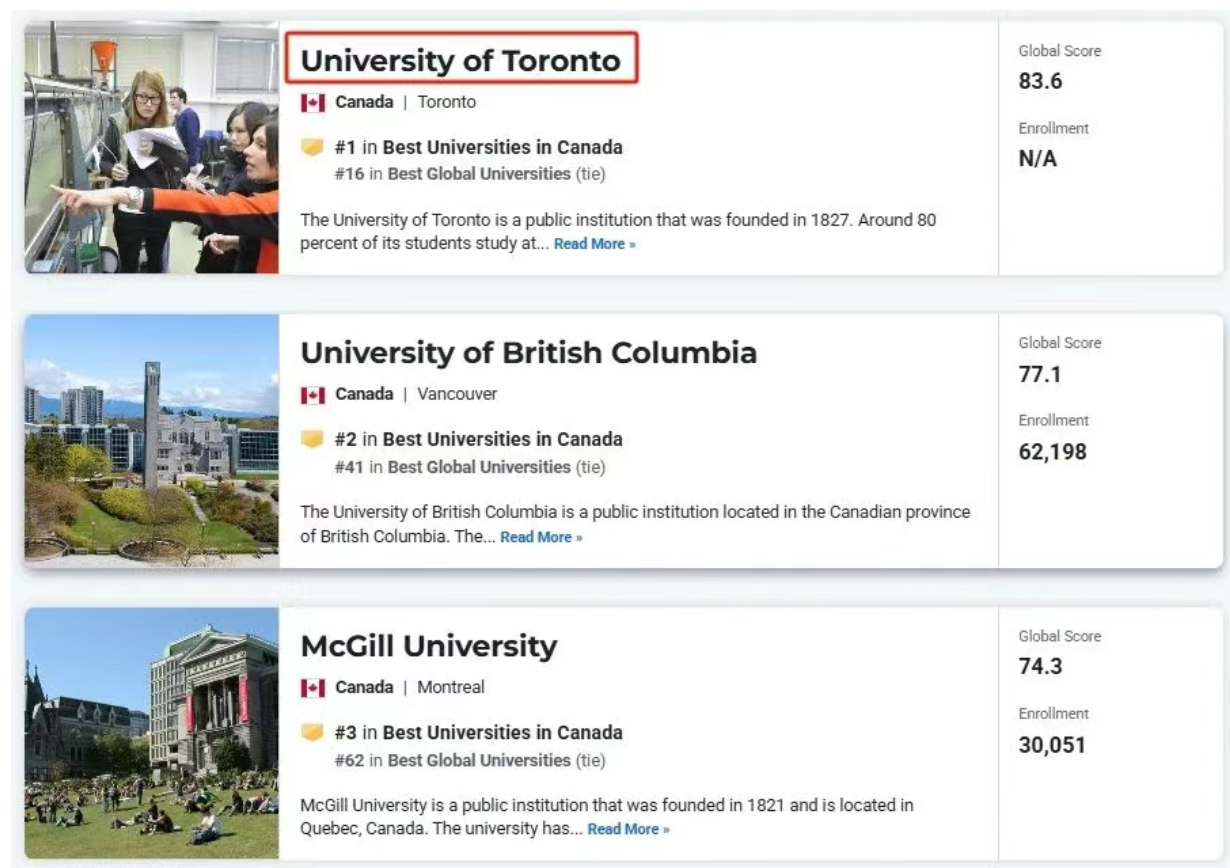Open the University of Toronto title link
The image size is (1230, 868).
[461, 60]
